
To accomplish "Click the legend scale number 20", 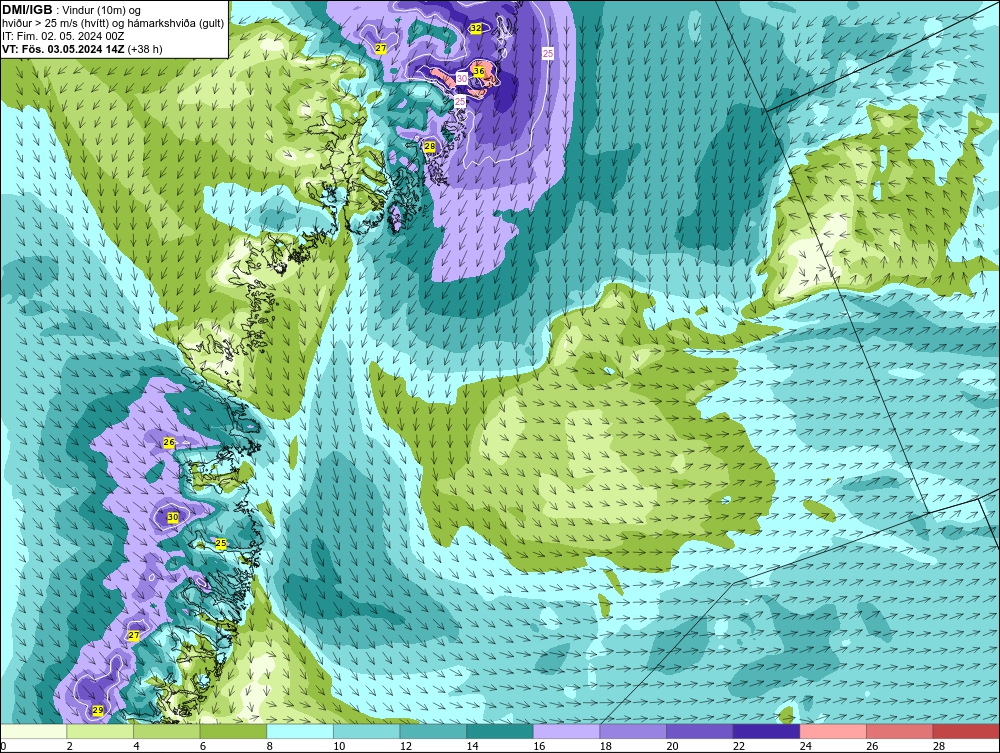I will [x=672, y=746].
